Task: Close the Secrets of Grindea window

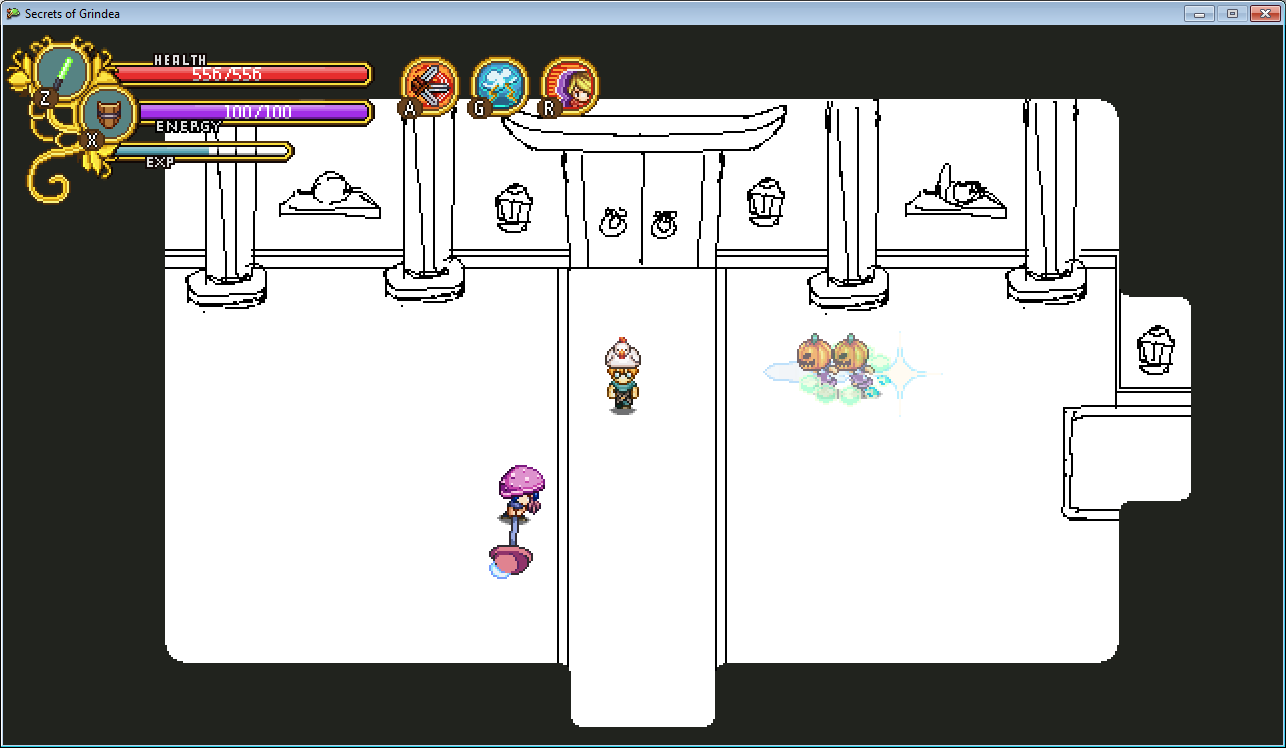Action: [1264, 13]
